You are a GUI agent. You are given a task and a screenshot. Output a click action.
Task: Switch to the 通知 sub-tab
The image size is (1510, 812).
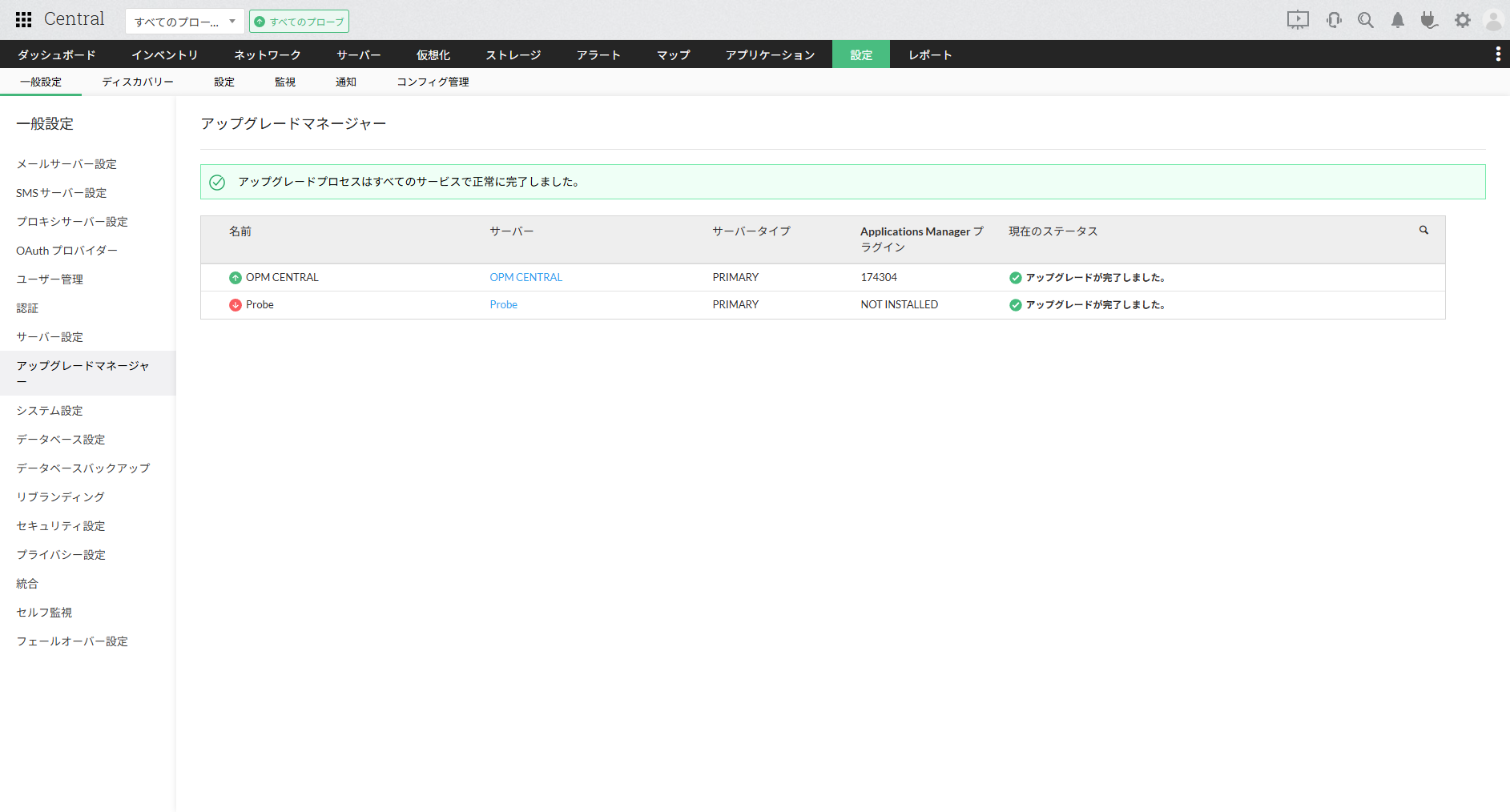click(x=346, y=82)
